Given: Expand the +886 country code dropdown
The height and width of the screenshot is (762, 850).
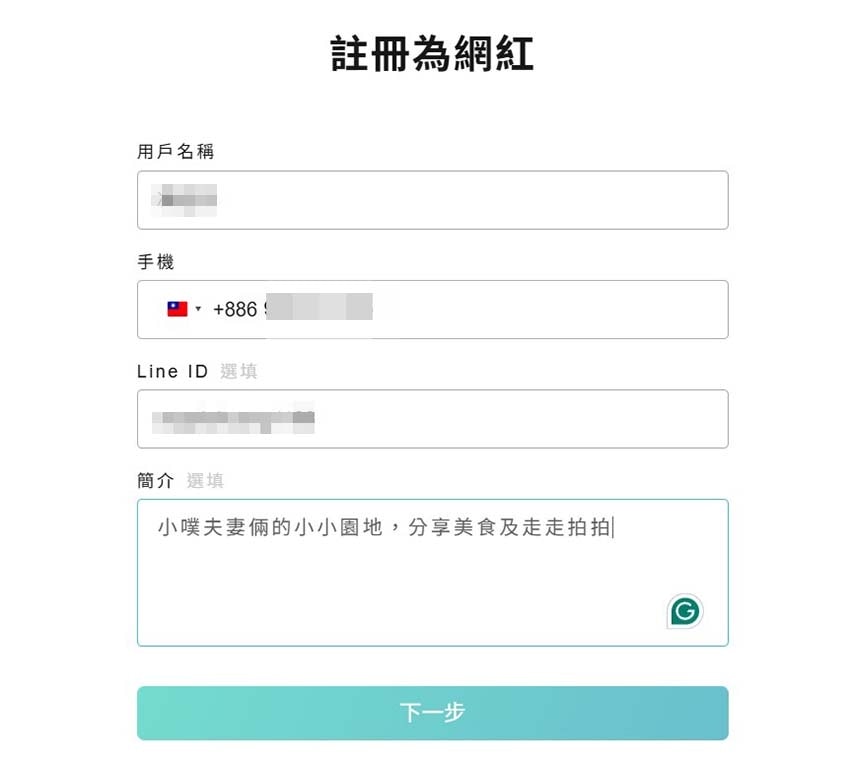Looking at the screenshot, I should coord(184,309).
